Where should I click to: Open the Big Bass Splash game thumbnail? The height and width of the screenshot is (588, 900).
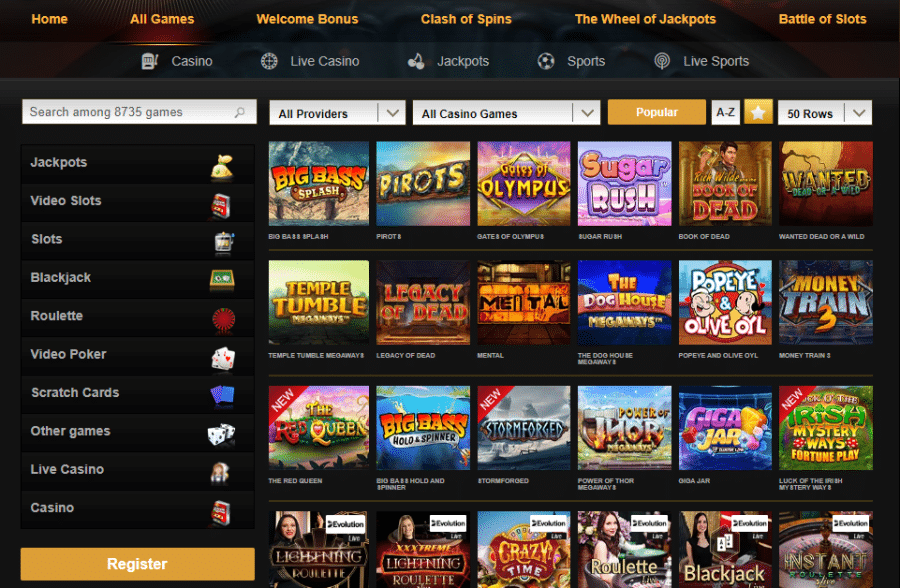[x=319, y=184]
